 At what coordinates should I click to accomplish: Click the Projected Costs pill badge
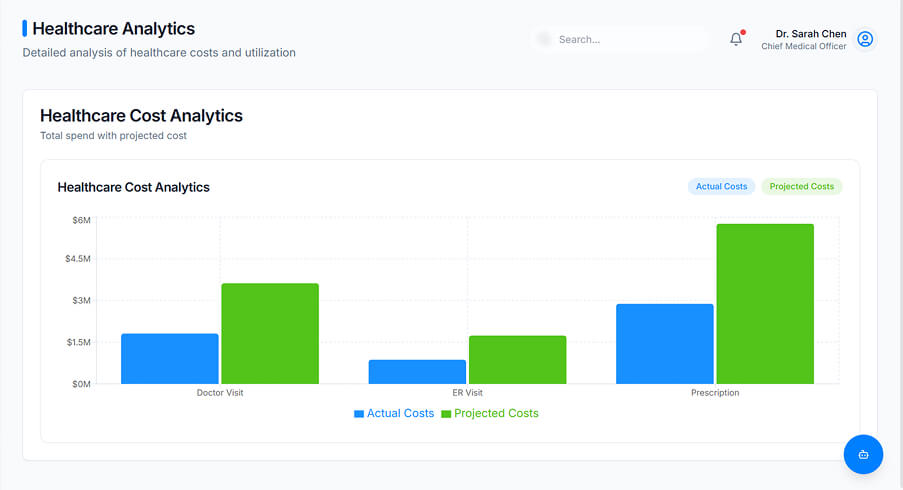801,187
